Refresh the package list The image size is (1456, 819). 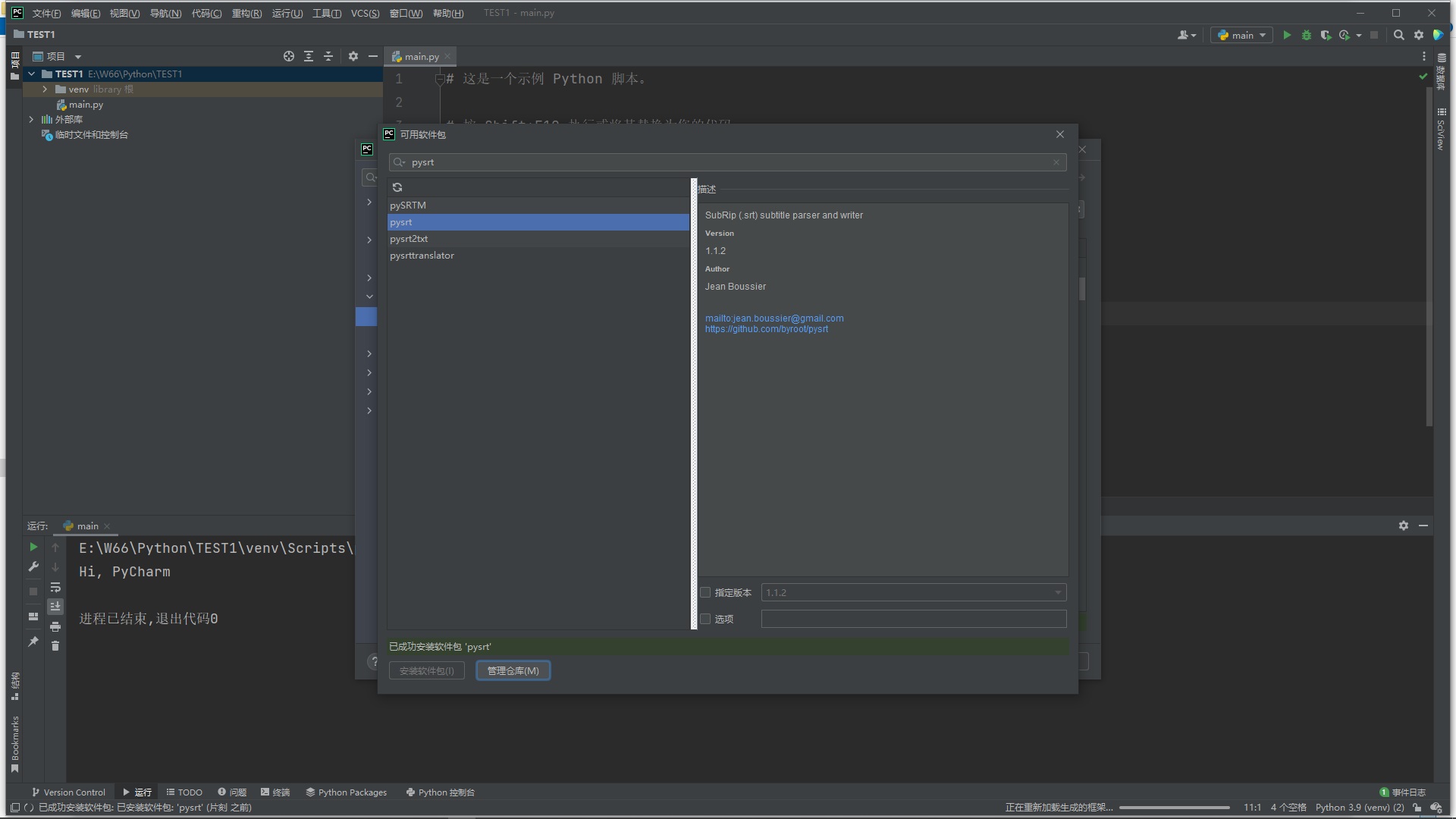point(397,187)
